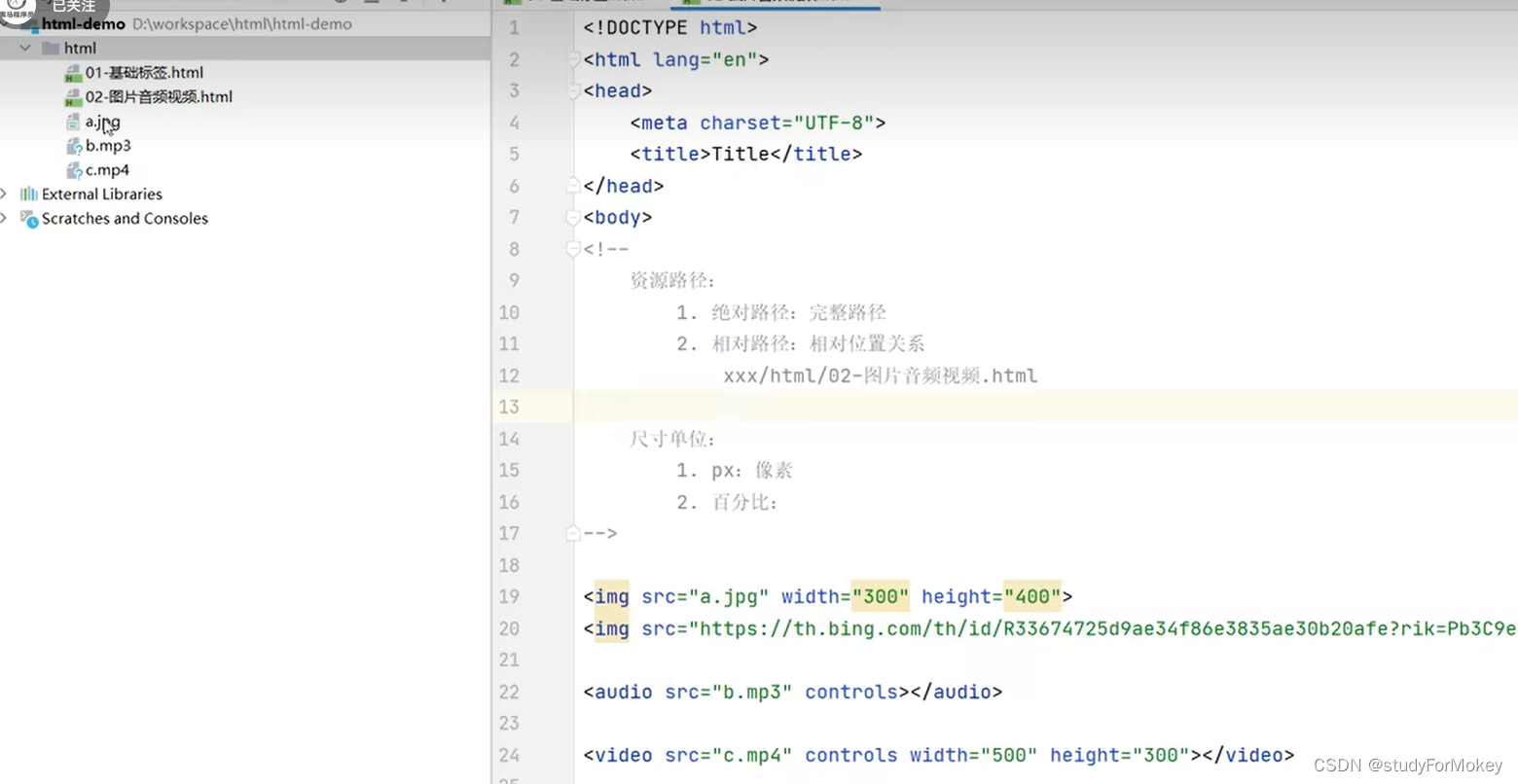Select file 02-图片音频视频.html in the tree

[x=151, y=96]
